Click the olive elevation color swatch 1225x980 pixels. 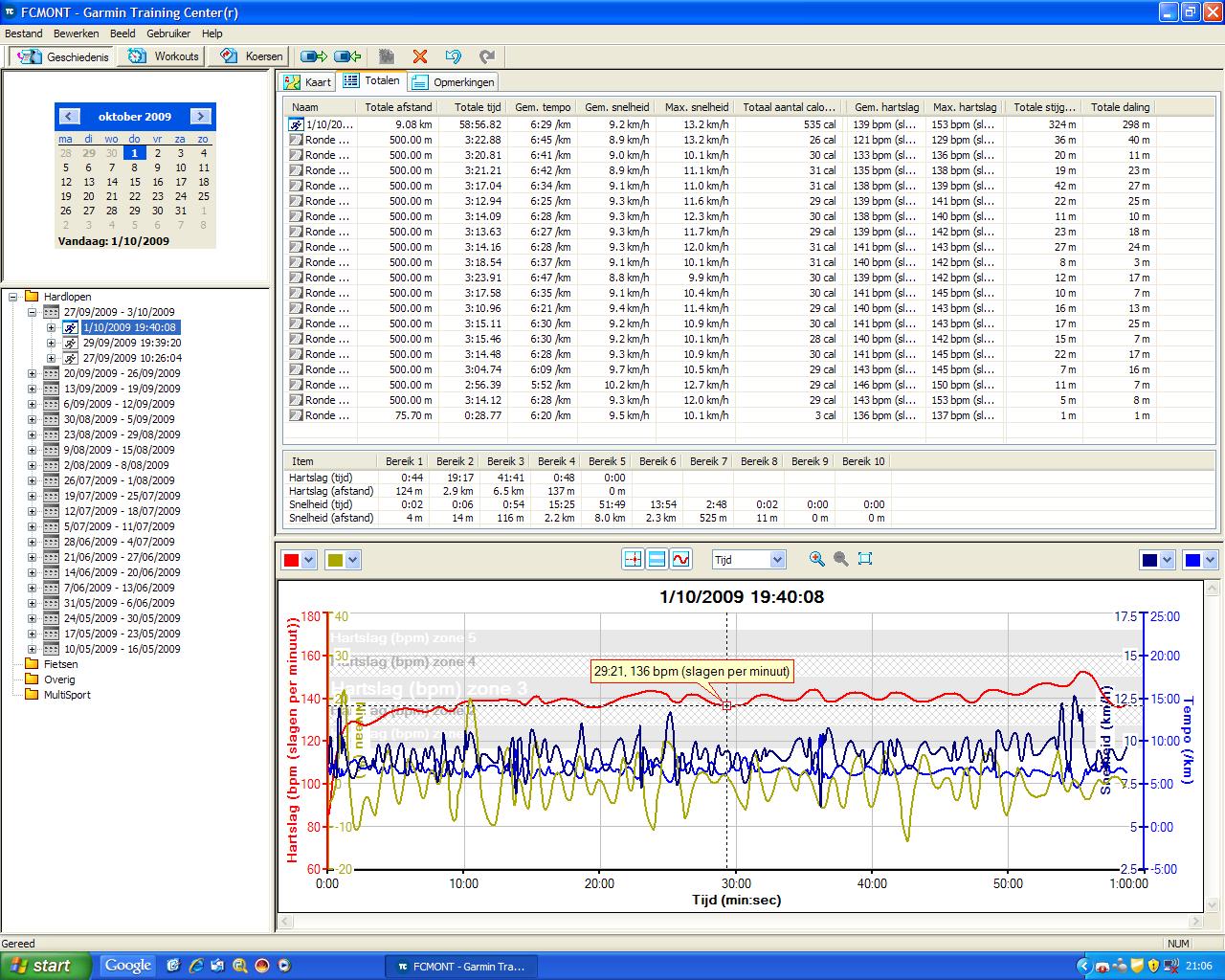(x=336, y=561)
